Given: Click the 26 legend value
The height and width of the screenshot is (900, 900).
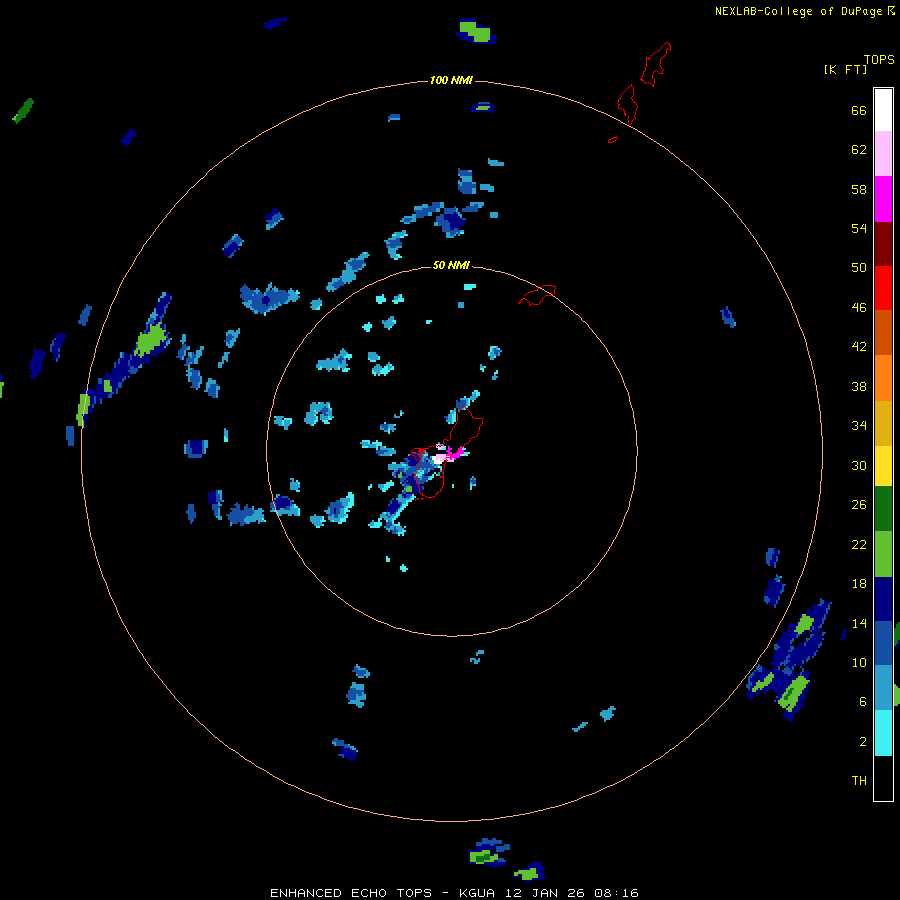Looking at the screenshot, I should pyautogui.click(x=859, y=505).
